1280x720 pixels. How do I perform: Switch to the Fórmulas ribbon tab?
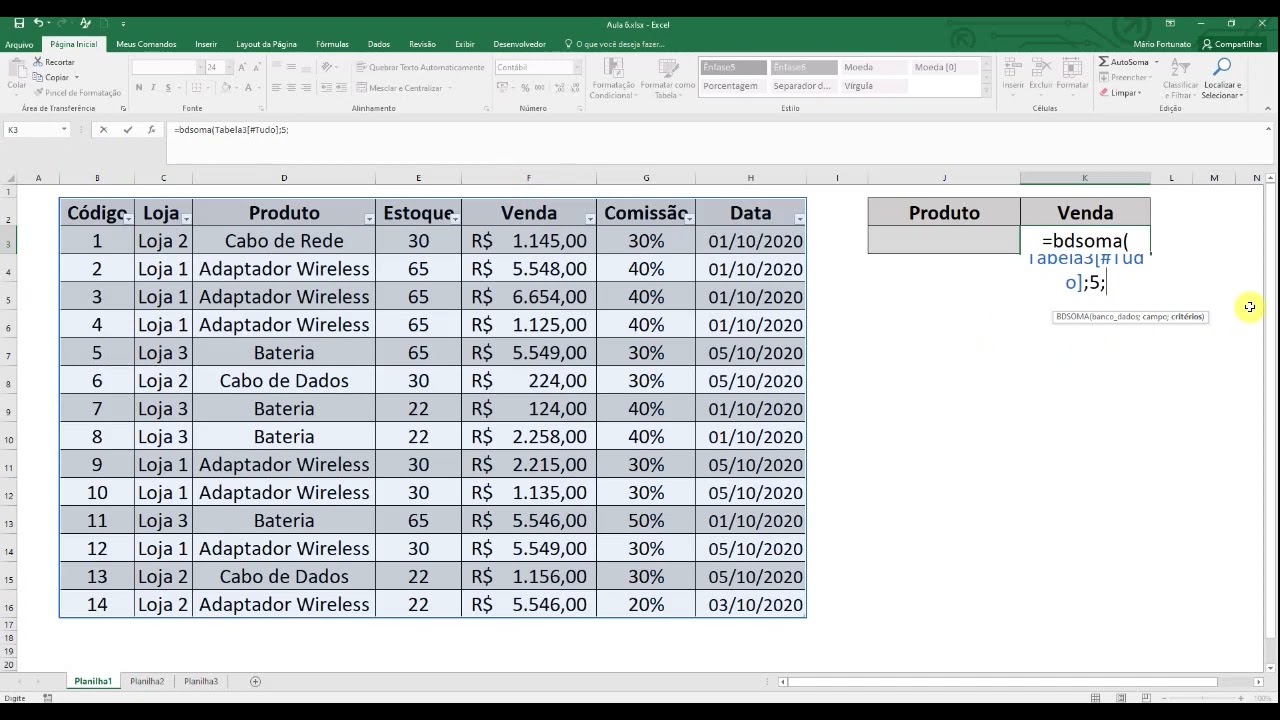[332, 44]
